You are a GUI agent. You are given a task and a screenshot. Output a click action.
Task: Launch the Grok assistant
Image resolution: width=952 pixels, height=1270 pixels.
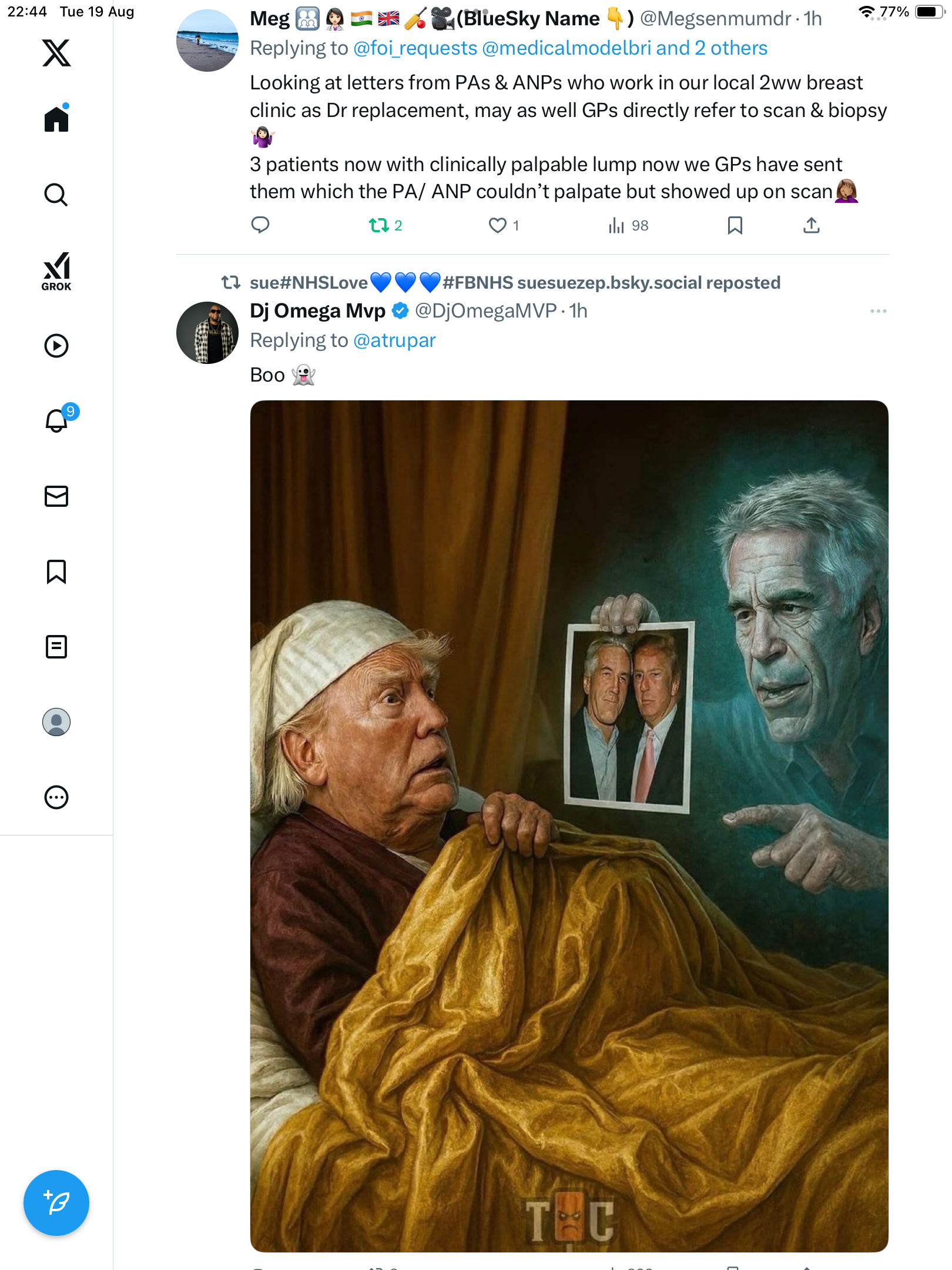tap(56, 271)
